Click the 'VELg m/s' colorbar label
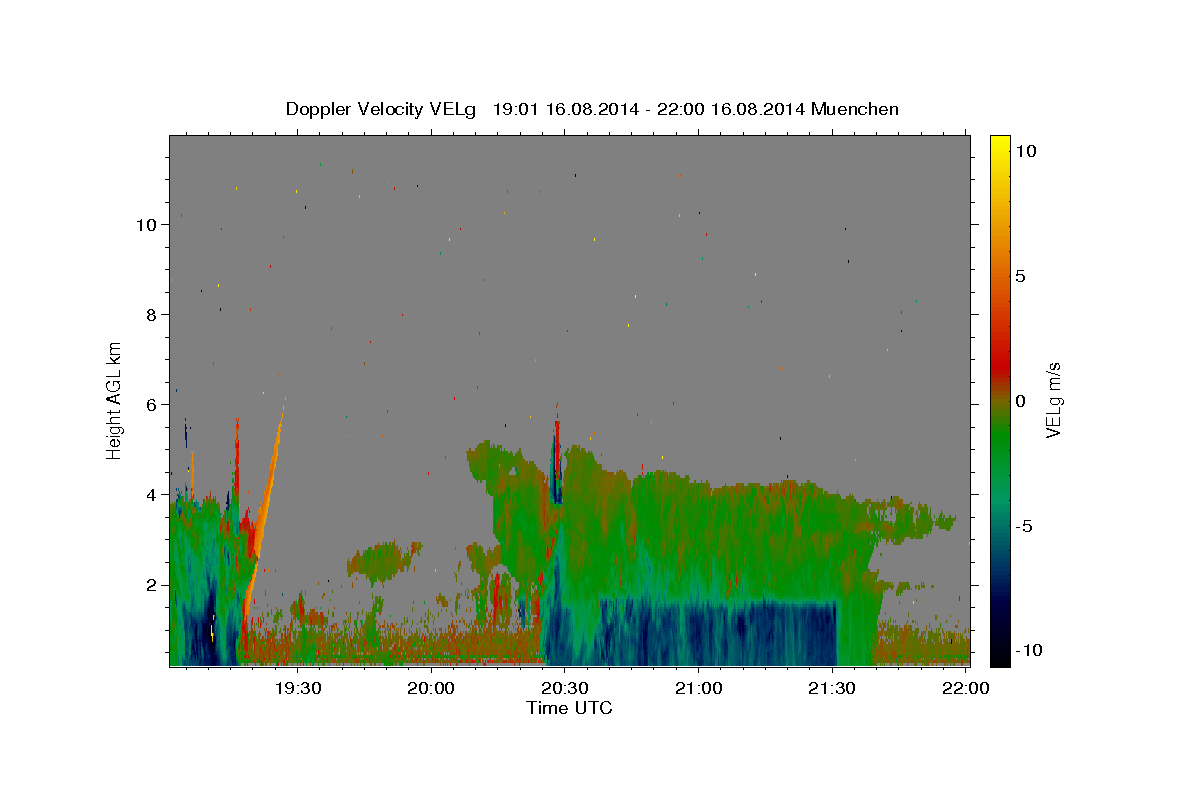 pyautogui.click(x=1053, y=401)
